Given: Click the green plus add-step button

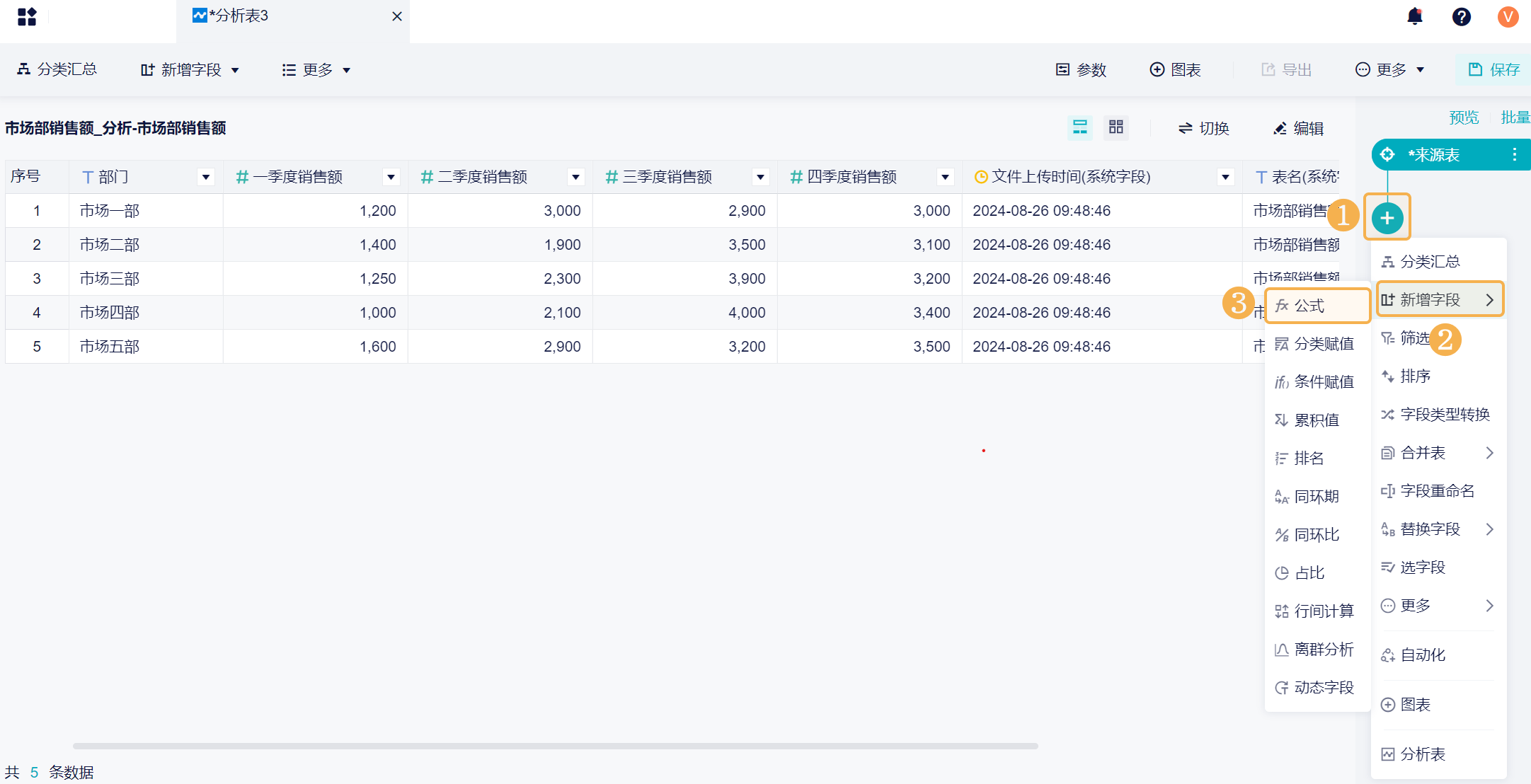Looking at the screenshot, I should coord(1387,217).
